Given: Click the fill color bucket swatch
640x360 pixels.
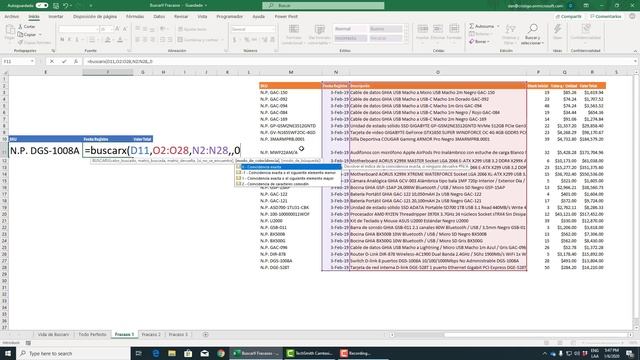Looking at the screenshot, I should [108, 40].
